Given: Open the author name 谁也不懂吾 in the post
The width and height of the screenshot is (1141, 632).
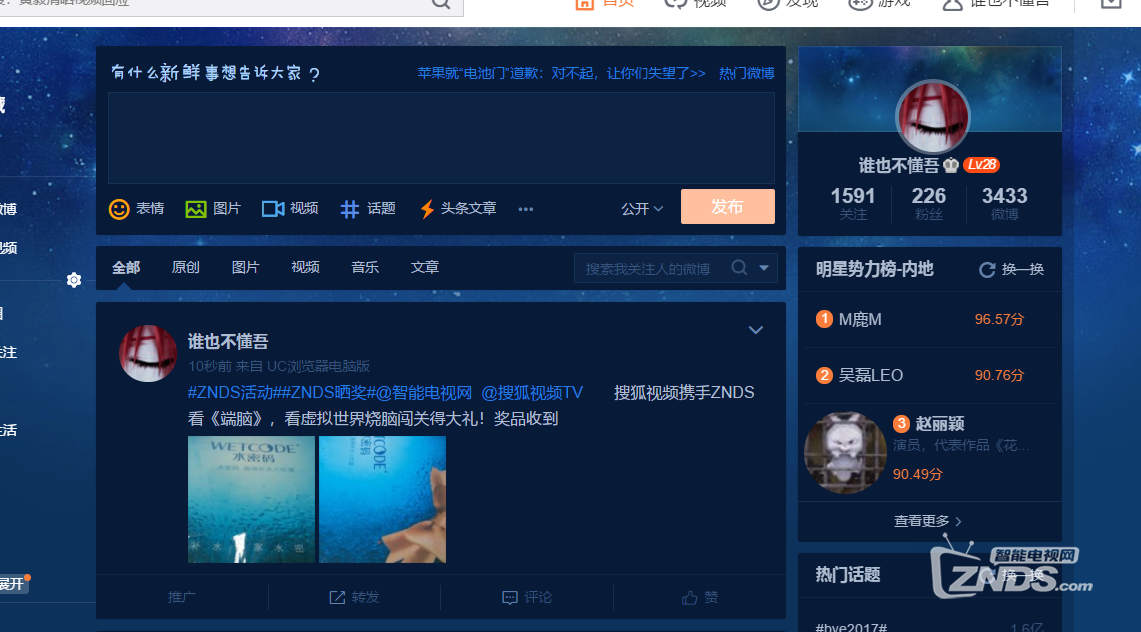Looking at the screenshot, I should tap(228, 341).
